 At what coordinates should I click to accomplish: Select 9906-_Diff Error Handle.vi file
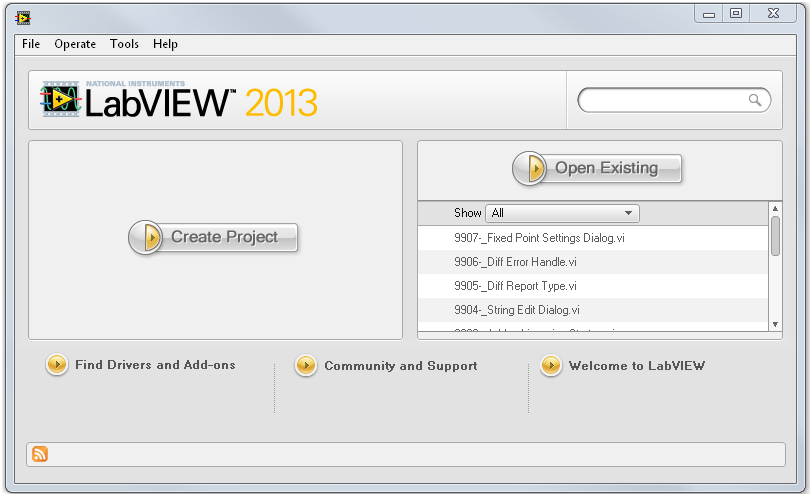coord(515,262)
